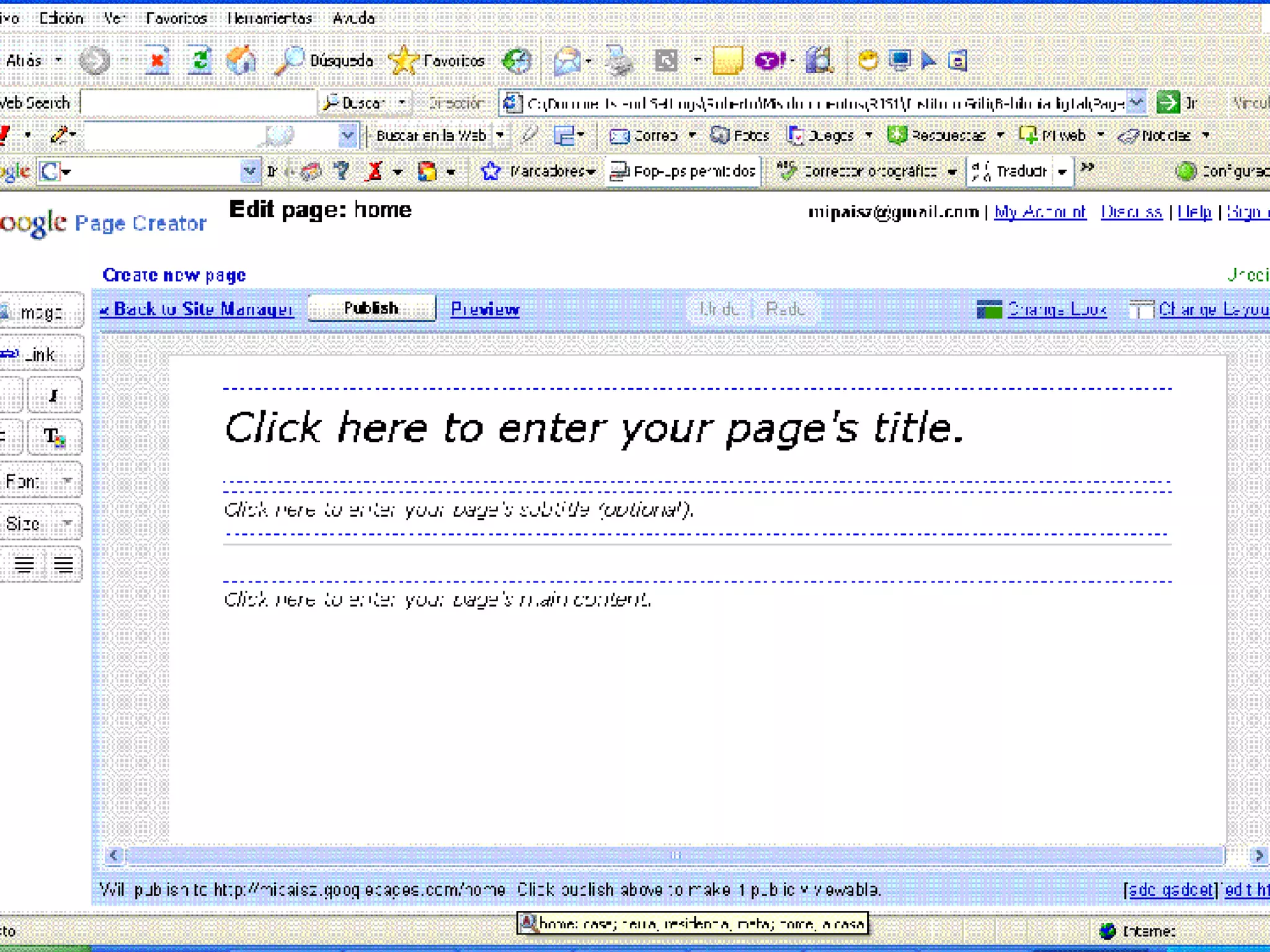
Task: Click the red X stop loading icon
Action: (x=158, y=61)
